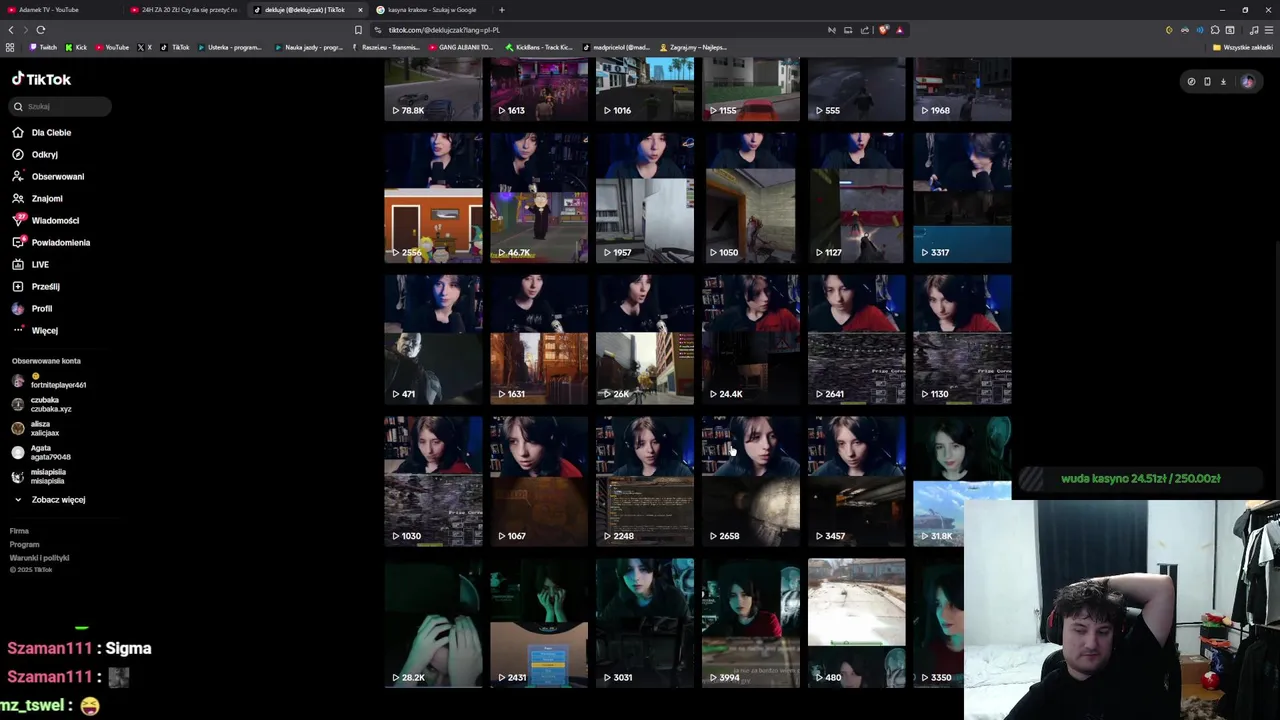
Task: Click the Prześlij upload option
Action: coord(36,286)
